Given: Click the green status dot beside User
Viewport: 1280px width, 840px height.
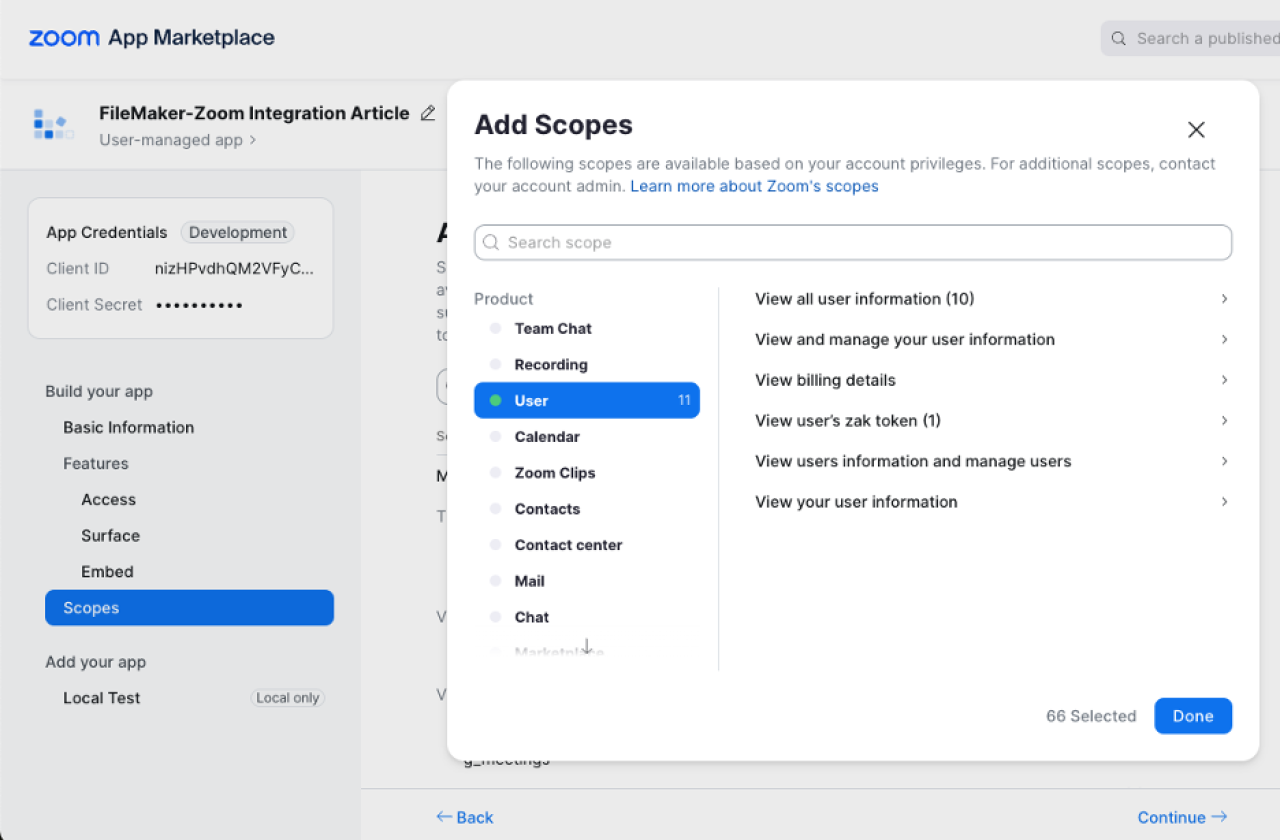Looking at the screenshot, I should pos(496,400).
